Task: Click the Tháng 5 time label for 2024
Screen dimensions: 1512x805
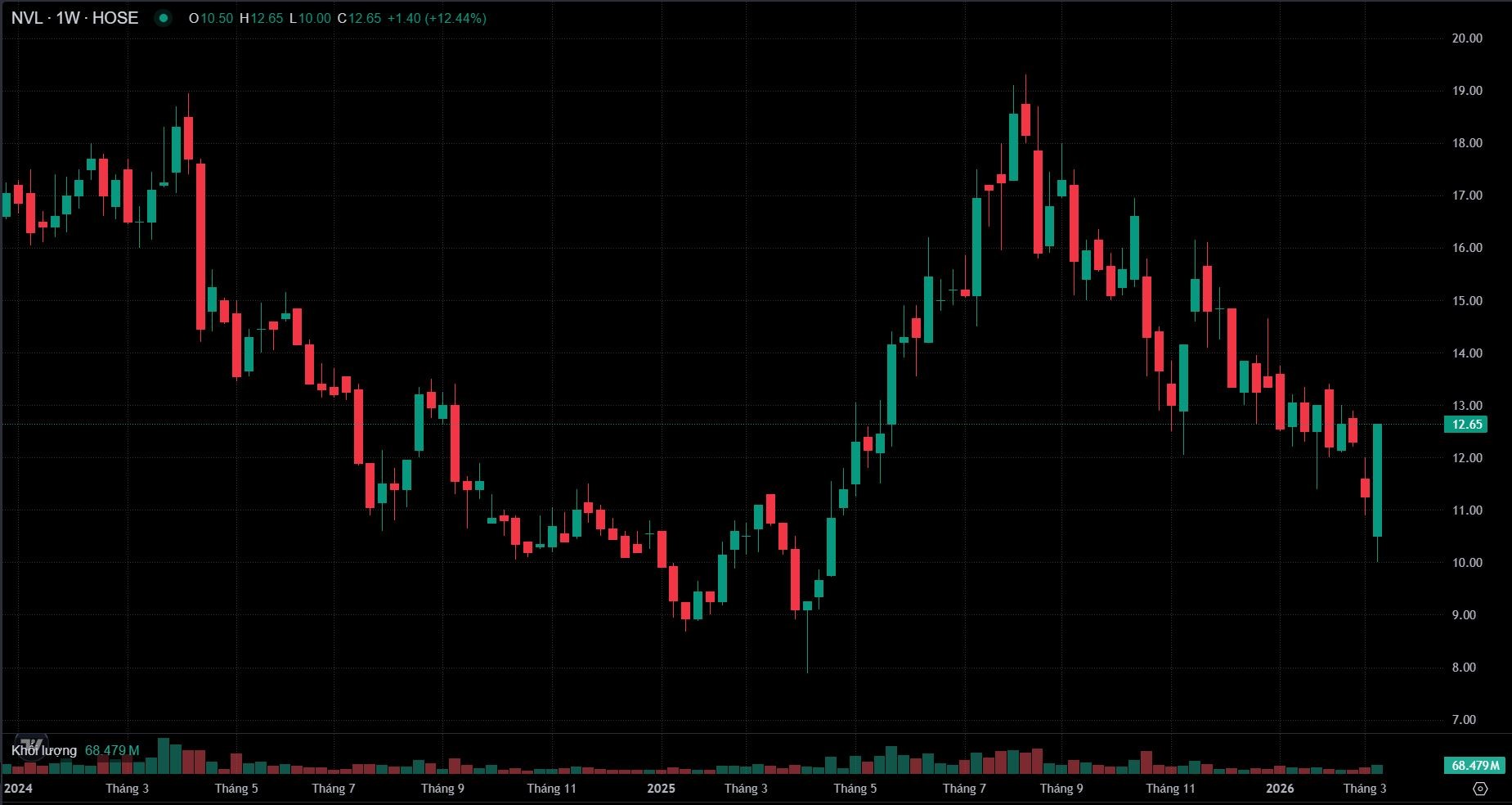Action: tap(236, 789)
